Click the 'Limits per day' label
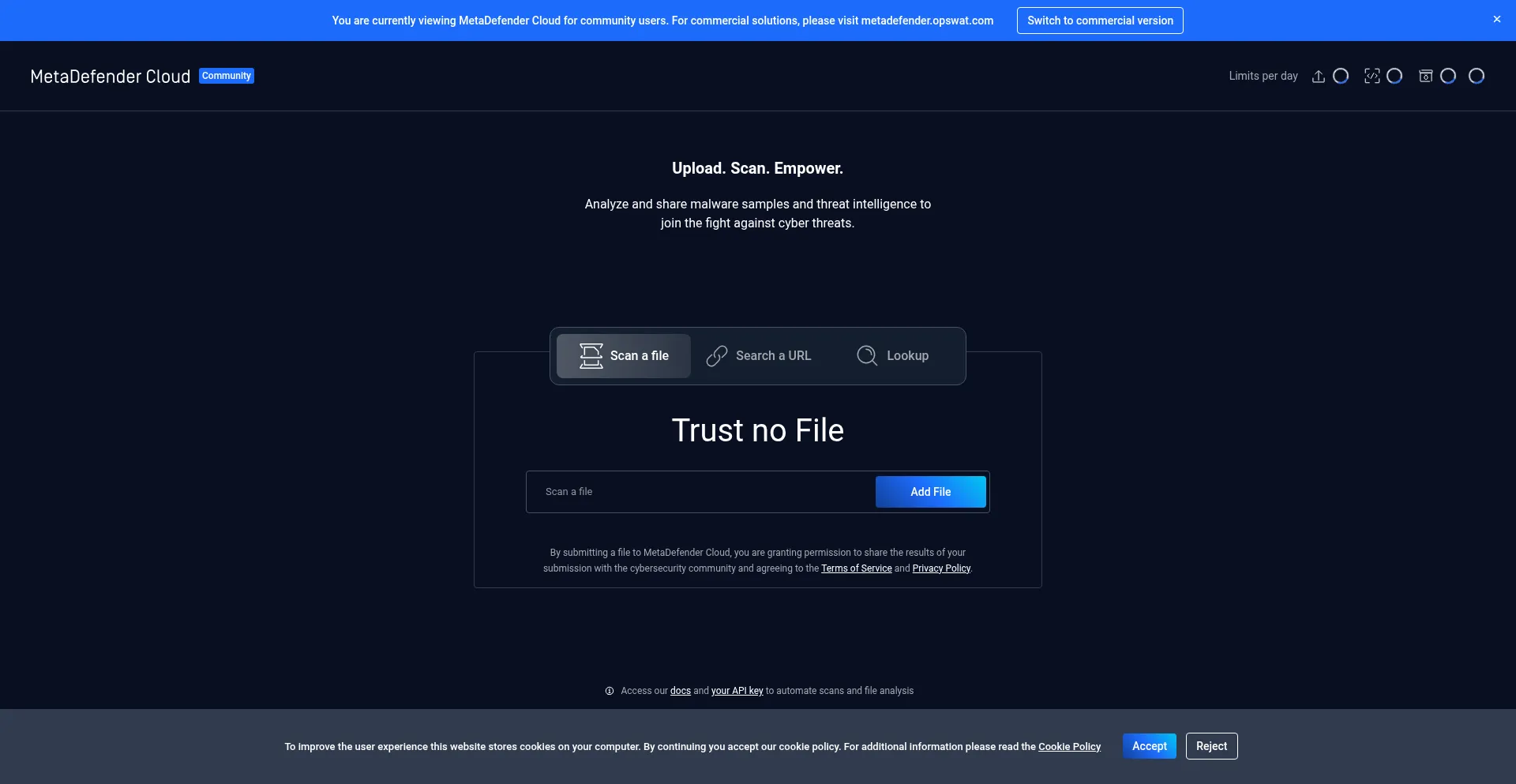Viewport: 1516px width, 784px height. [x=1263, y=76]
